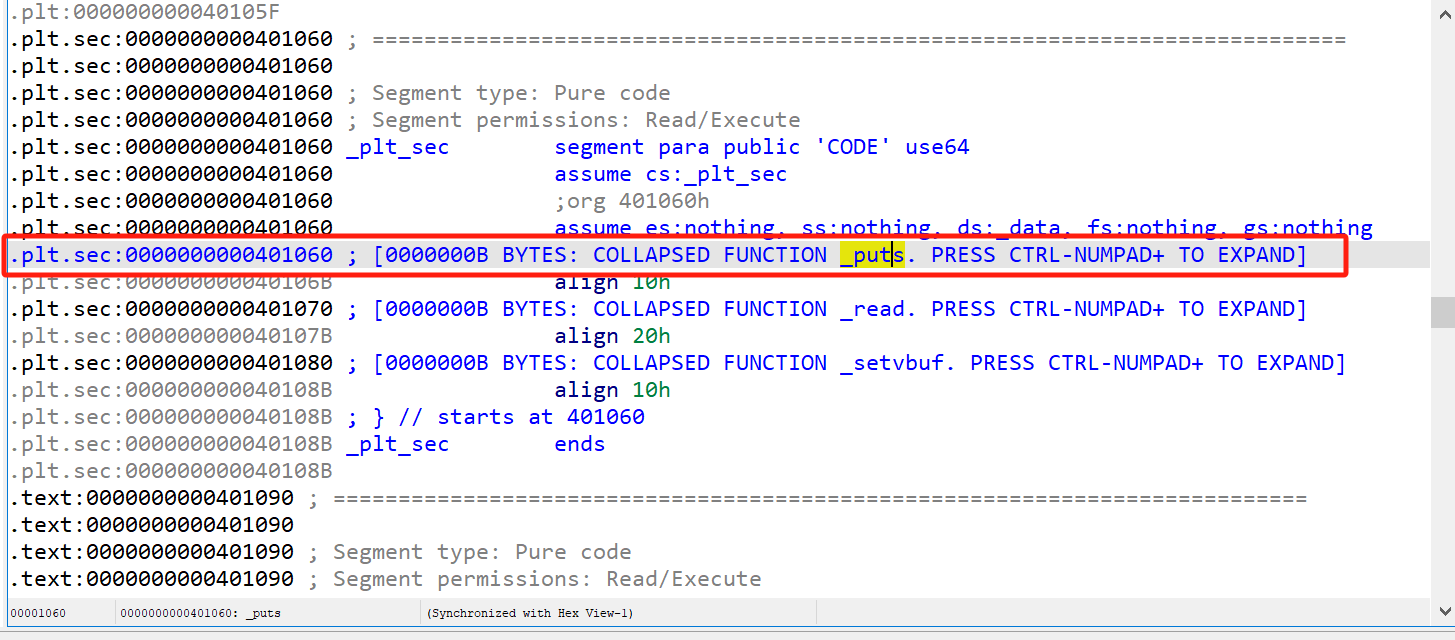Click the align 20h directive
1455x640 pixels.
(x=612, y=336)
